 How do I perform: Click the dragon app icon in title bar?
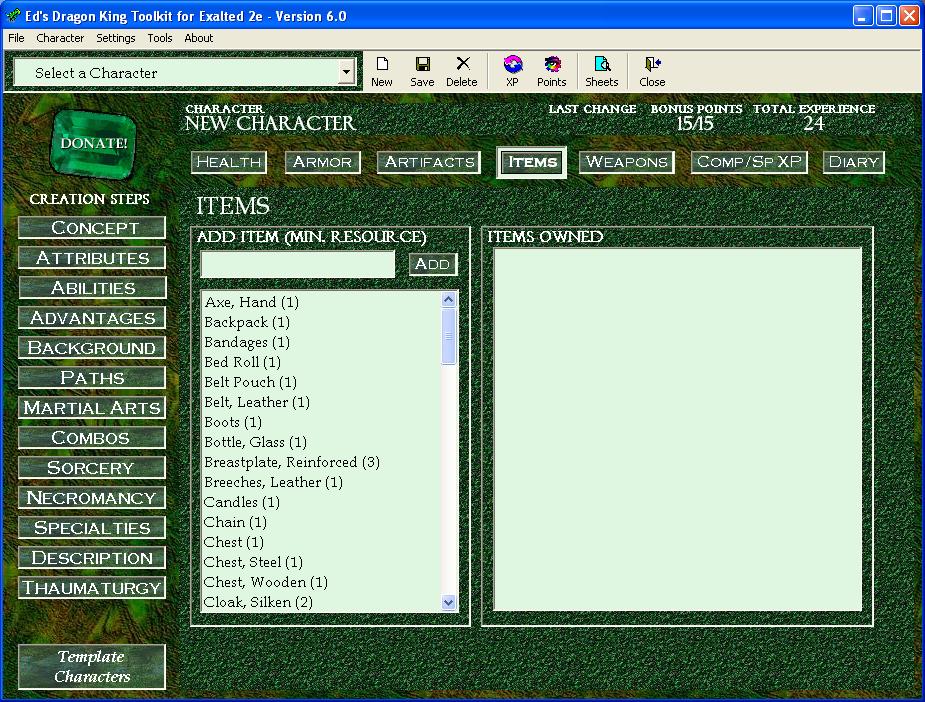(13, 15)
